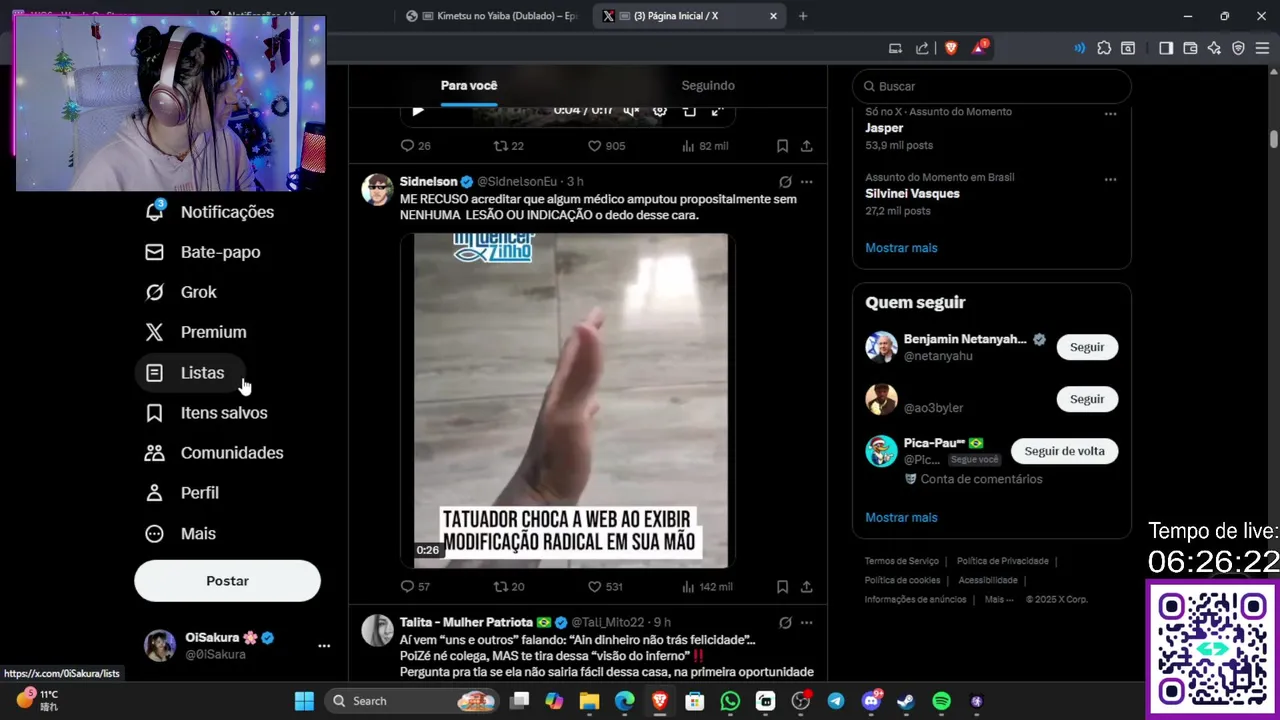Open the Silvinei Vasques trending topic
This screenshot has height=720, width=1280.
pos(912,194)
